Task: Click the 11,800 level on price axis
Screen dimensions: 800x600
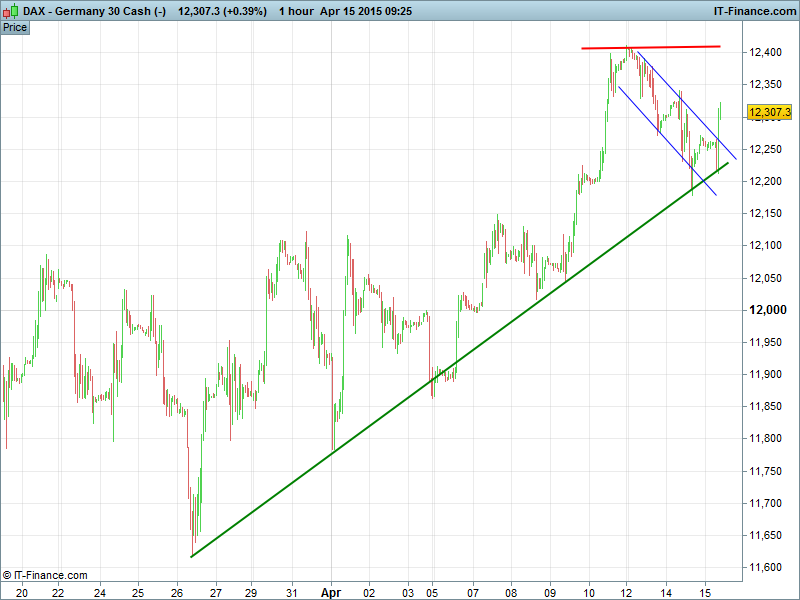Action: (768, 438)
